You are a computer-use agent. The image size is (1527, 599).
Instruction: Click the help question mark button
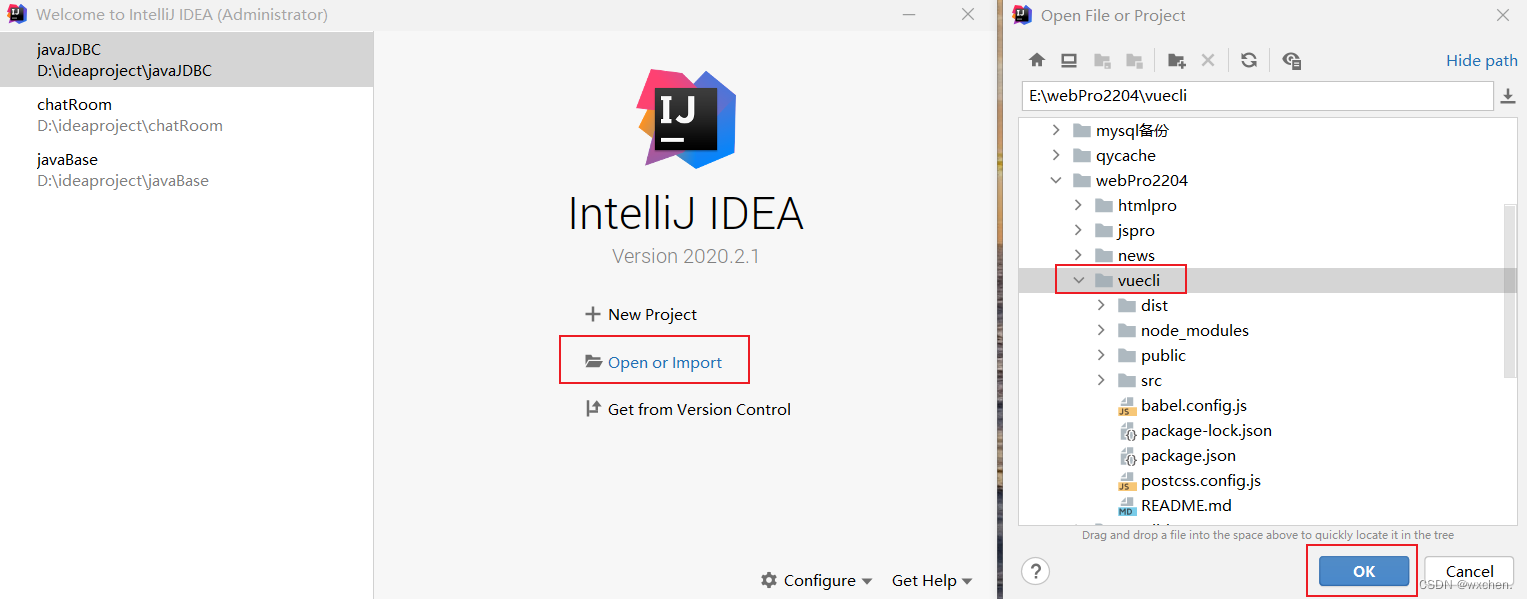1035,571
